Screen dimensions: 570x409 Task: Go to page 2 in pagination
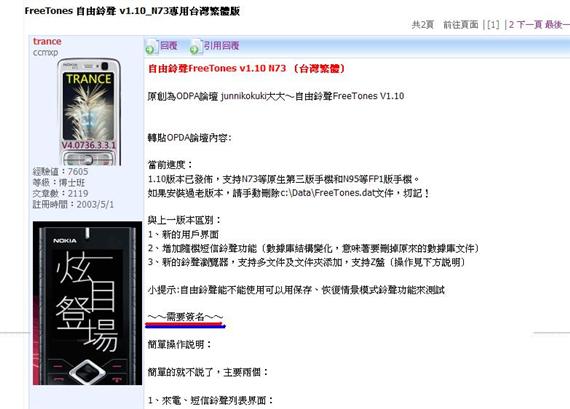tap(511, 25)
